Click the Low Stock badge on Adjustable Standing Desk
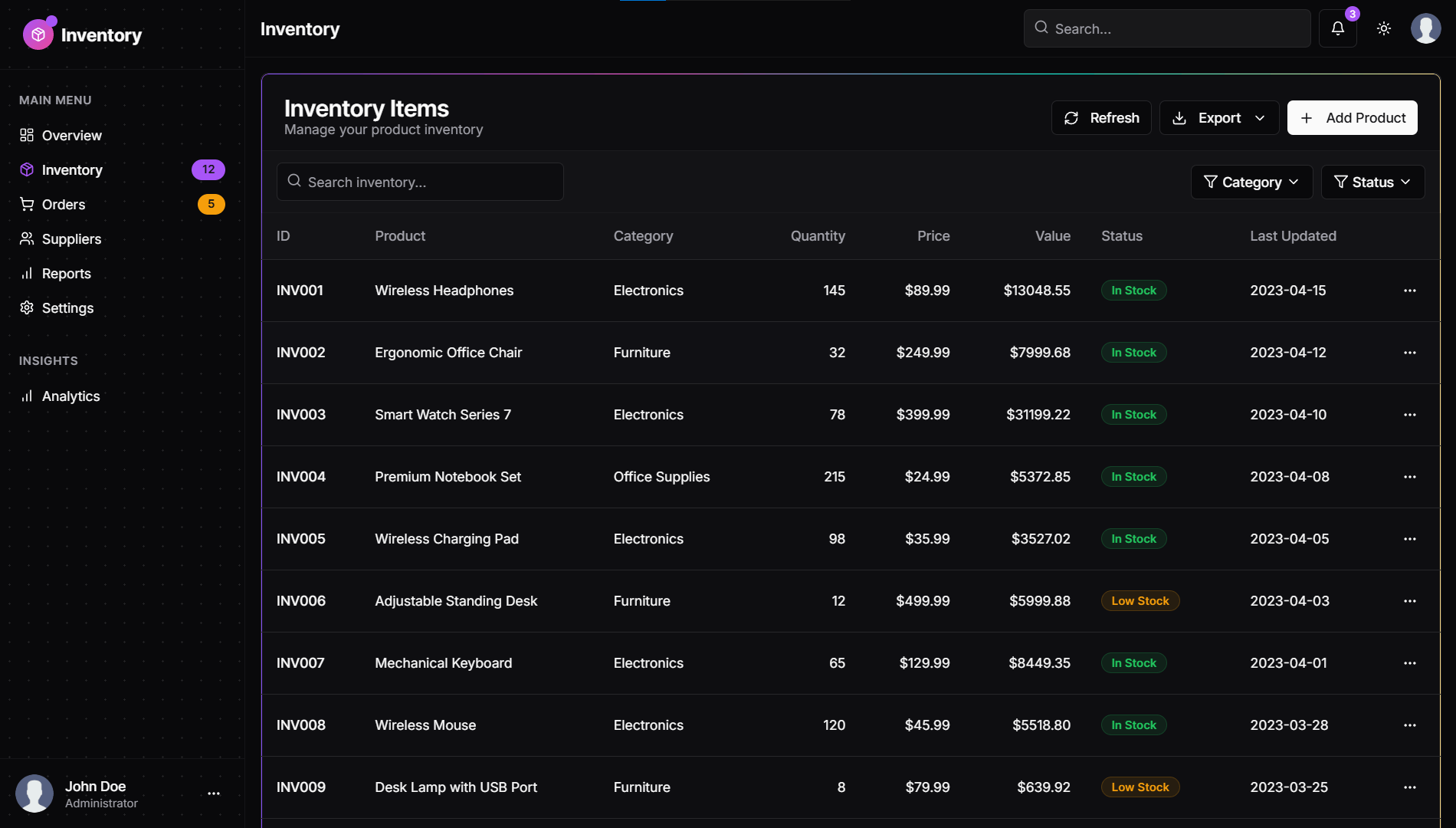 coord(1140,600)
